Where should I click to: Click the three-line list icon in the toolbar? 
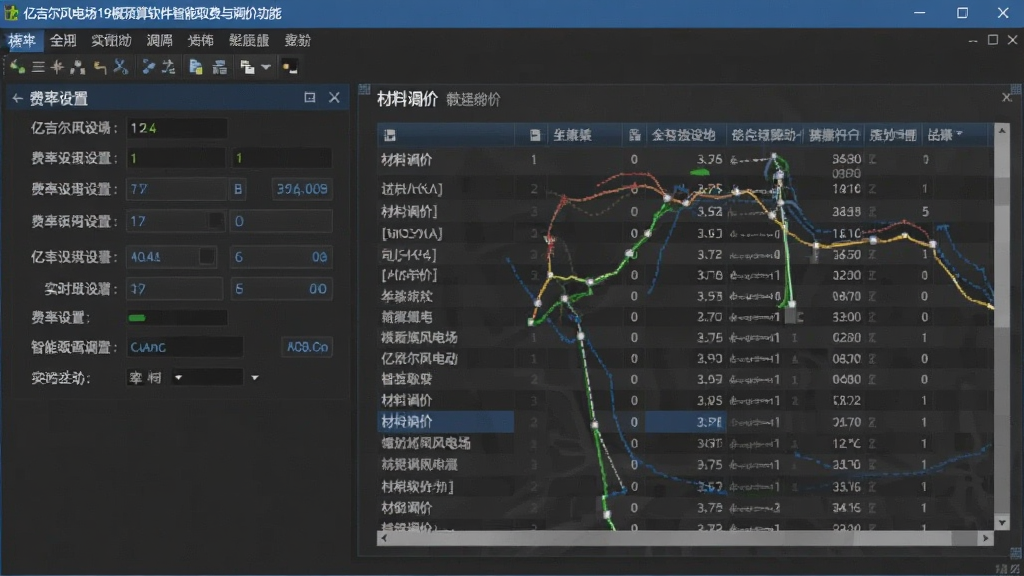point(39,67)
